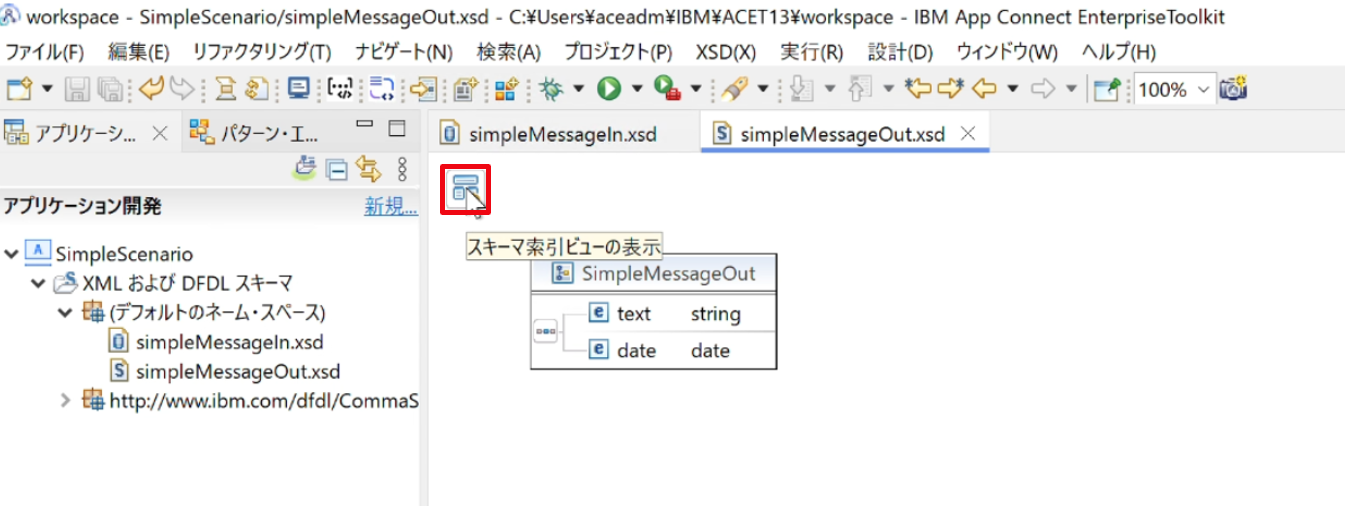
Task: Close the simpleMessageOut.xsd editor tab
Action: (967, 134)
